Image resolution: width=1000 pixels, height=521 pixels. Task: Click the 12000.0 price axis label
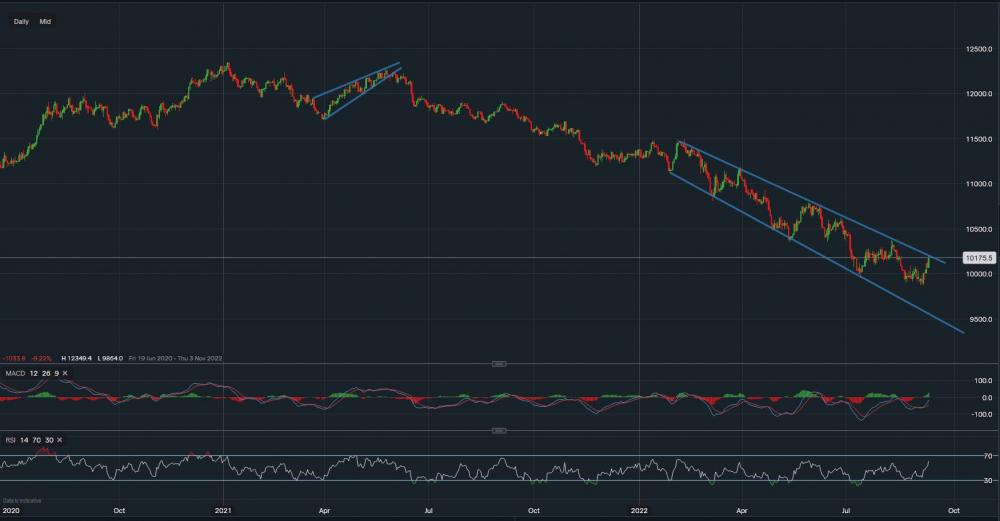click(x=977, y=94)
